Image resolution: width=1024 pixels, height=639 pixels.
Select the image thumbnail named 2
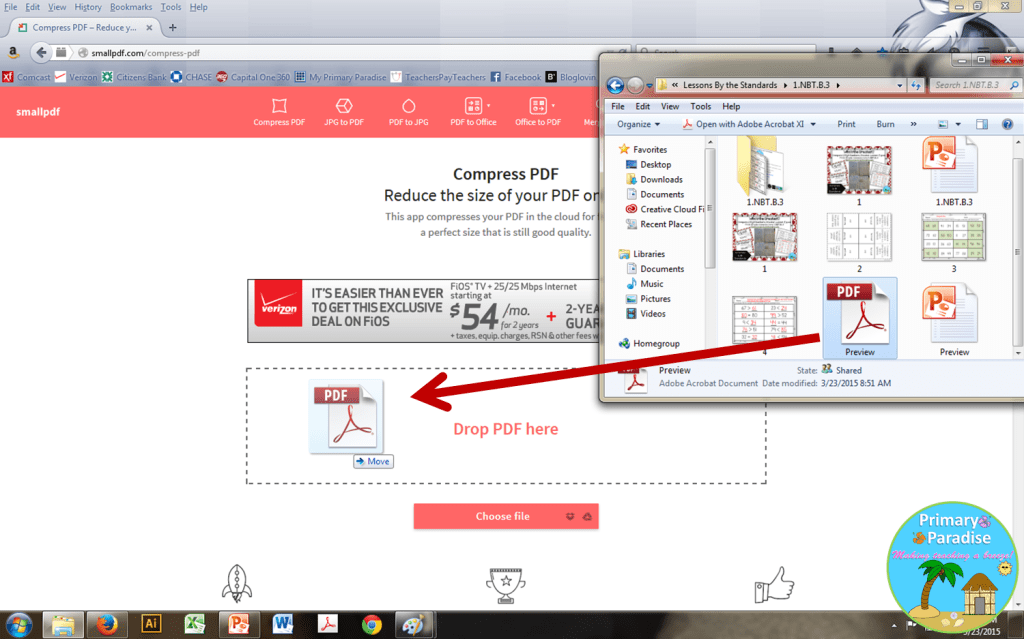coord(859,242)
